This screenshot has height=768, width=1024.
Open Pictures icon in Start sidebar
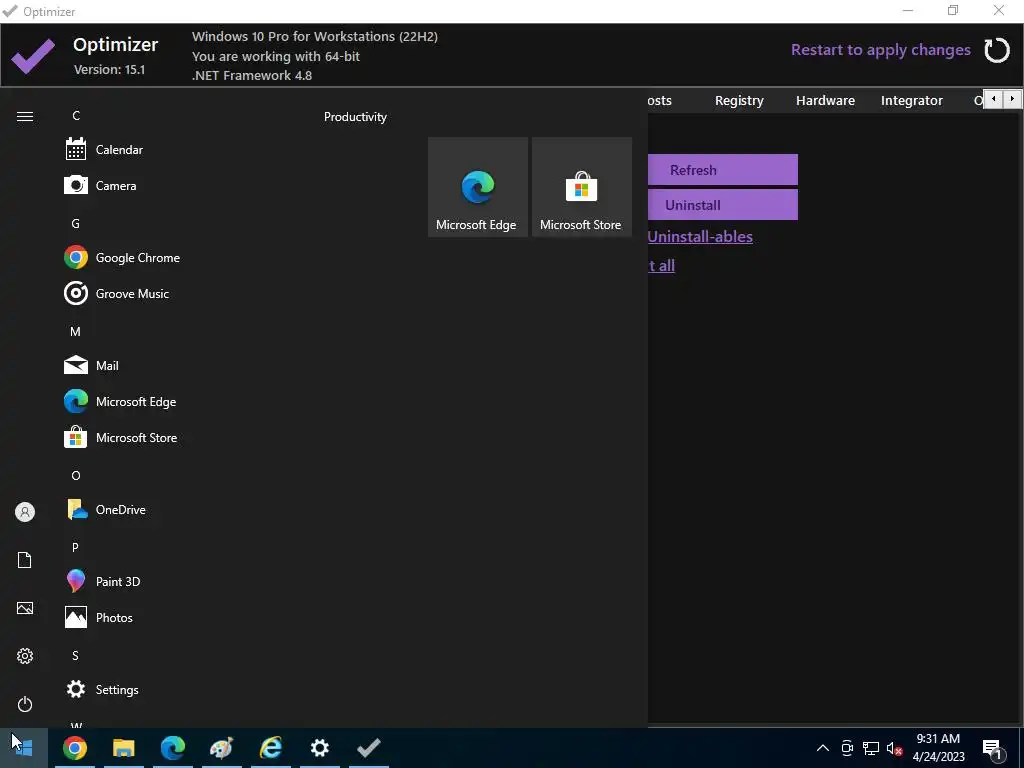(x=25, y=608)
